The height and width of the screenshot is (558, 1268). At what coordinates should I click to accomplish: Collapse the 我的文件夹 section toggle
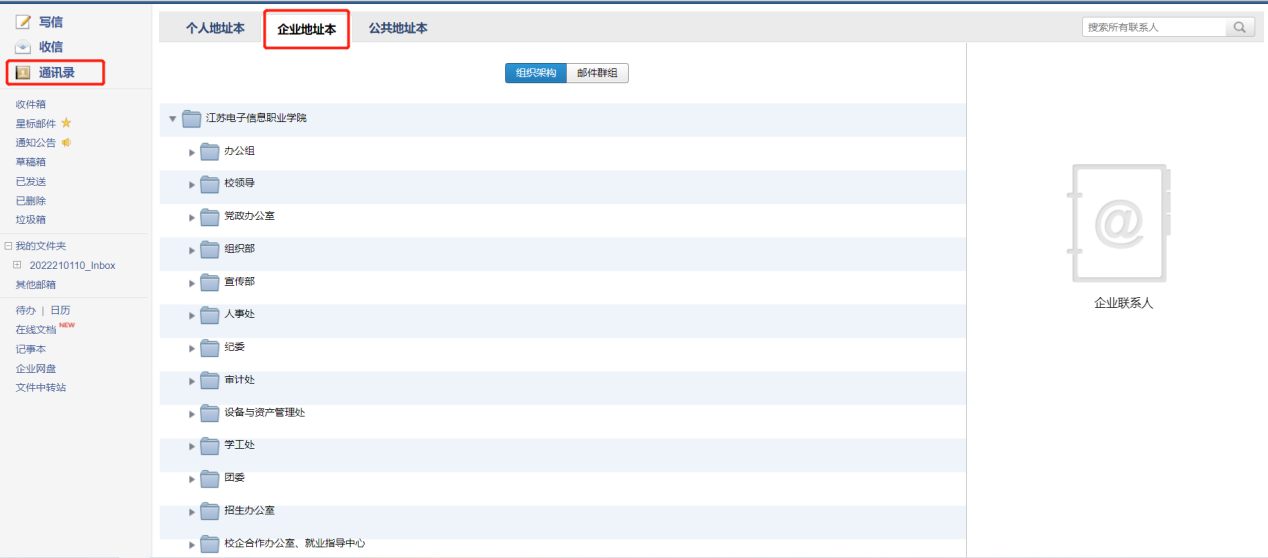pyautogui.click(x=8, y=246)
